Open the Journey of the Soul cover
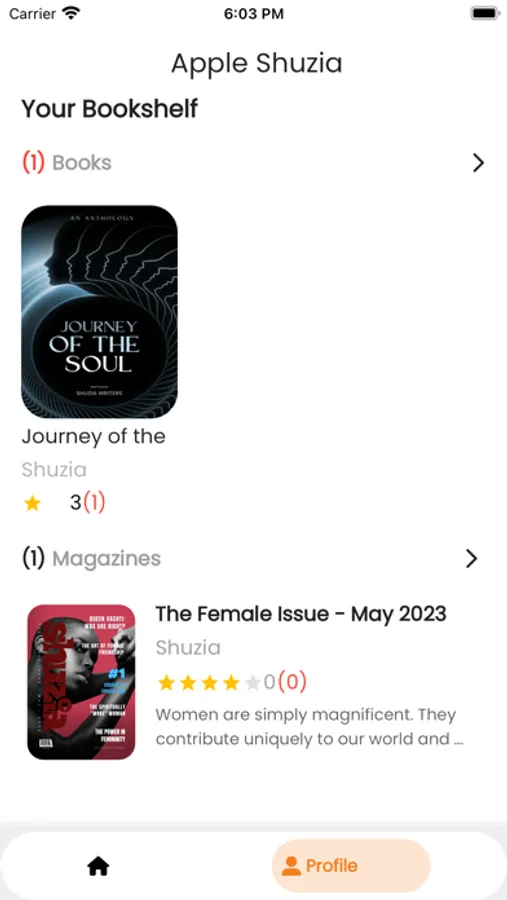Image resolution: width=507 pixels, height=900 pixels. [x=99, y=312]
